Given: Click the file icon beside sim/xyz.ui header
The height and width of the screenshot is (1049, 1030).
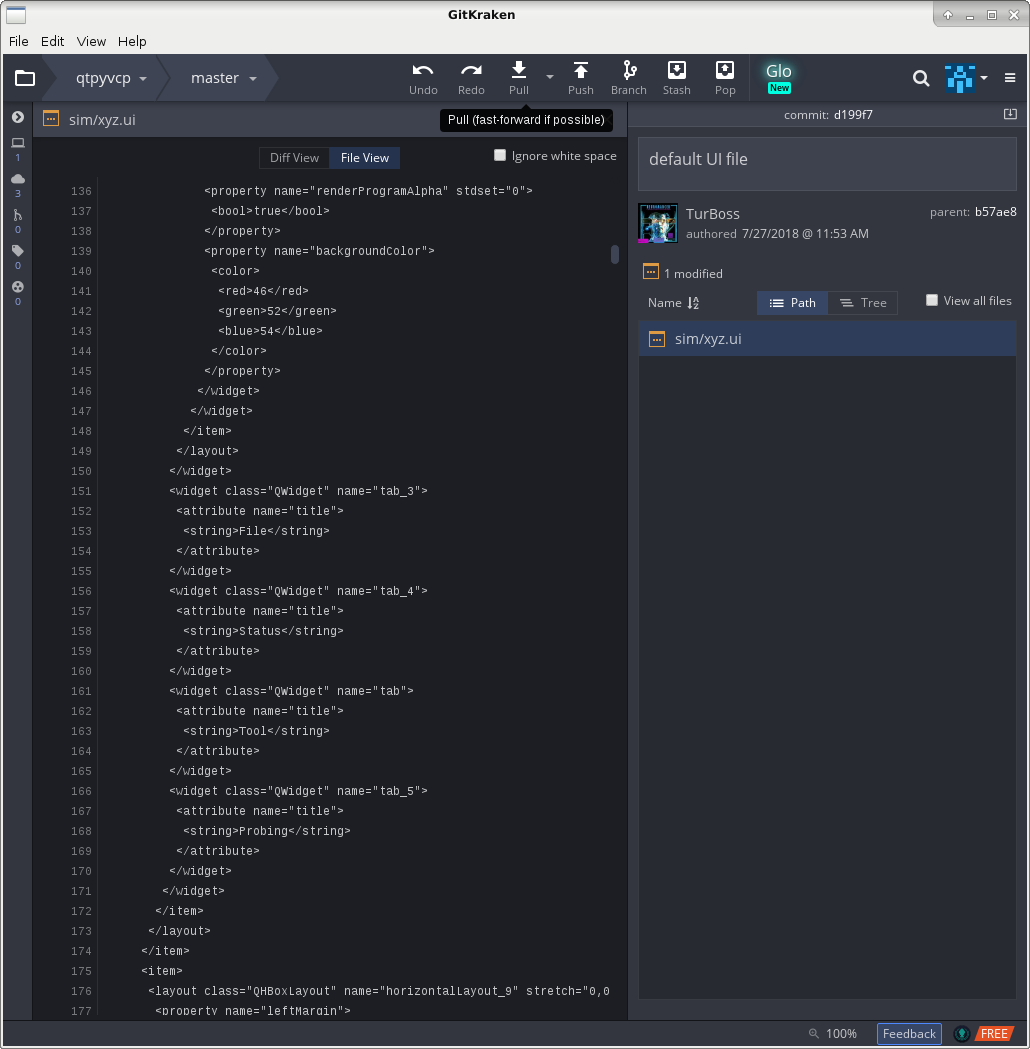Looking at the screenshot, I should pyautogui.click(x=51, y=119).
